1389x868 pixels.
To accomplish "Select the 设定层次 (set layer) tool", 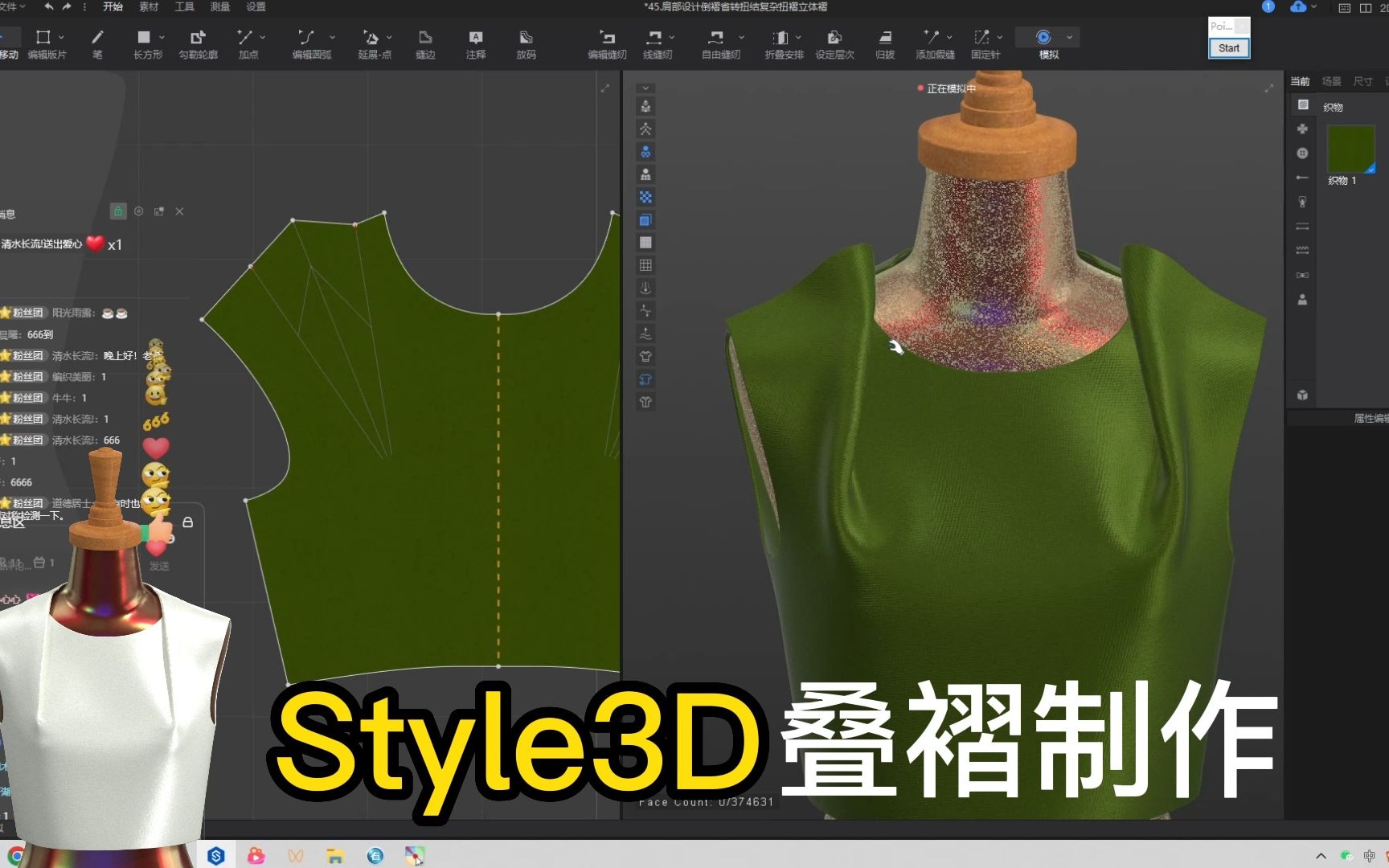I will point(834,44).
